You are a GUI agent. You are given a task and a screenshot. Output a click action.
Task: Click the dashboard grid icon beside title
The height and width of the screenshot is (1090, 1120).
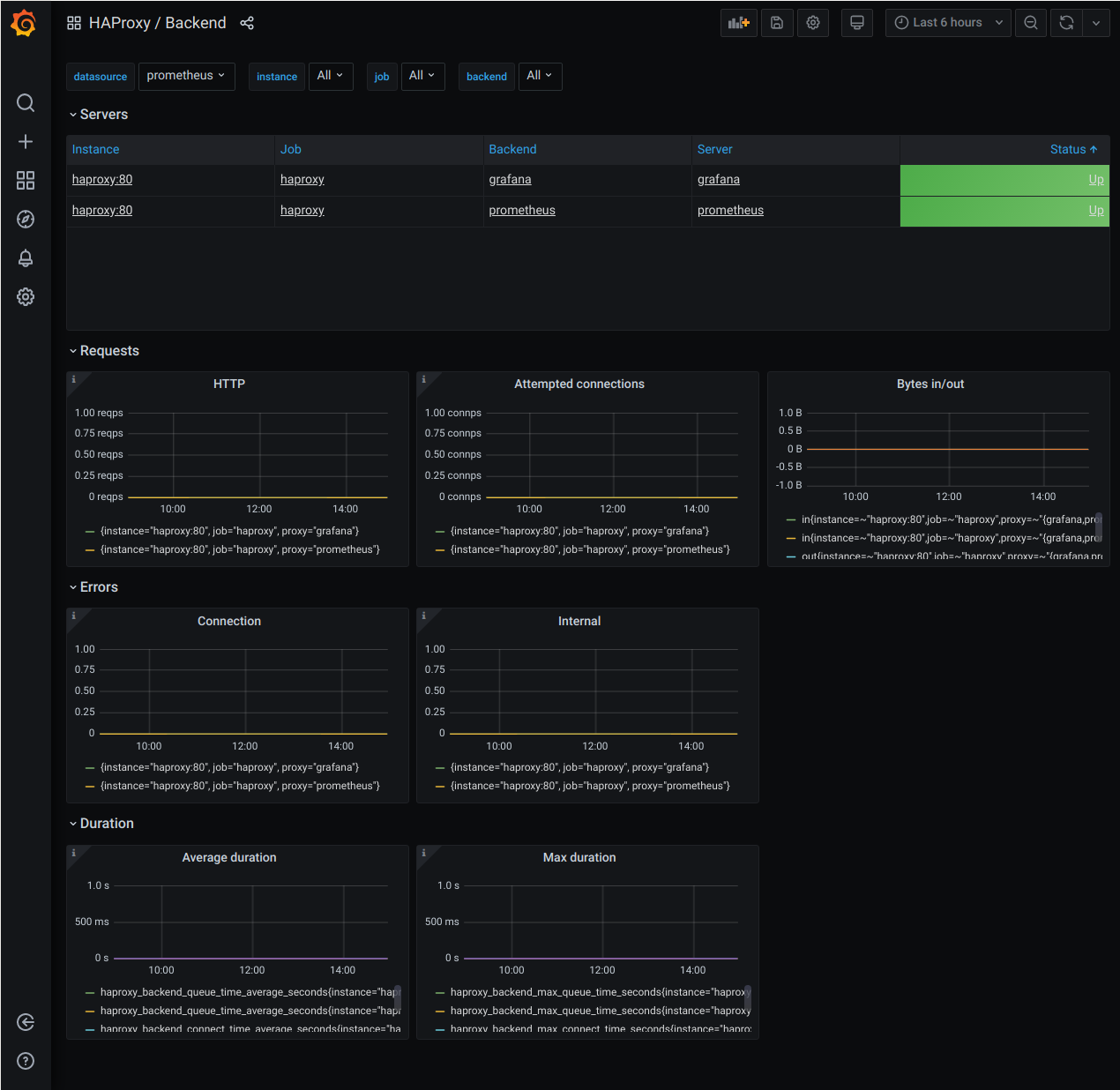74,23
